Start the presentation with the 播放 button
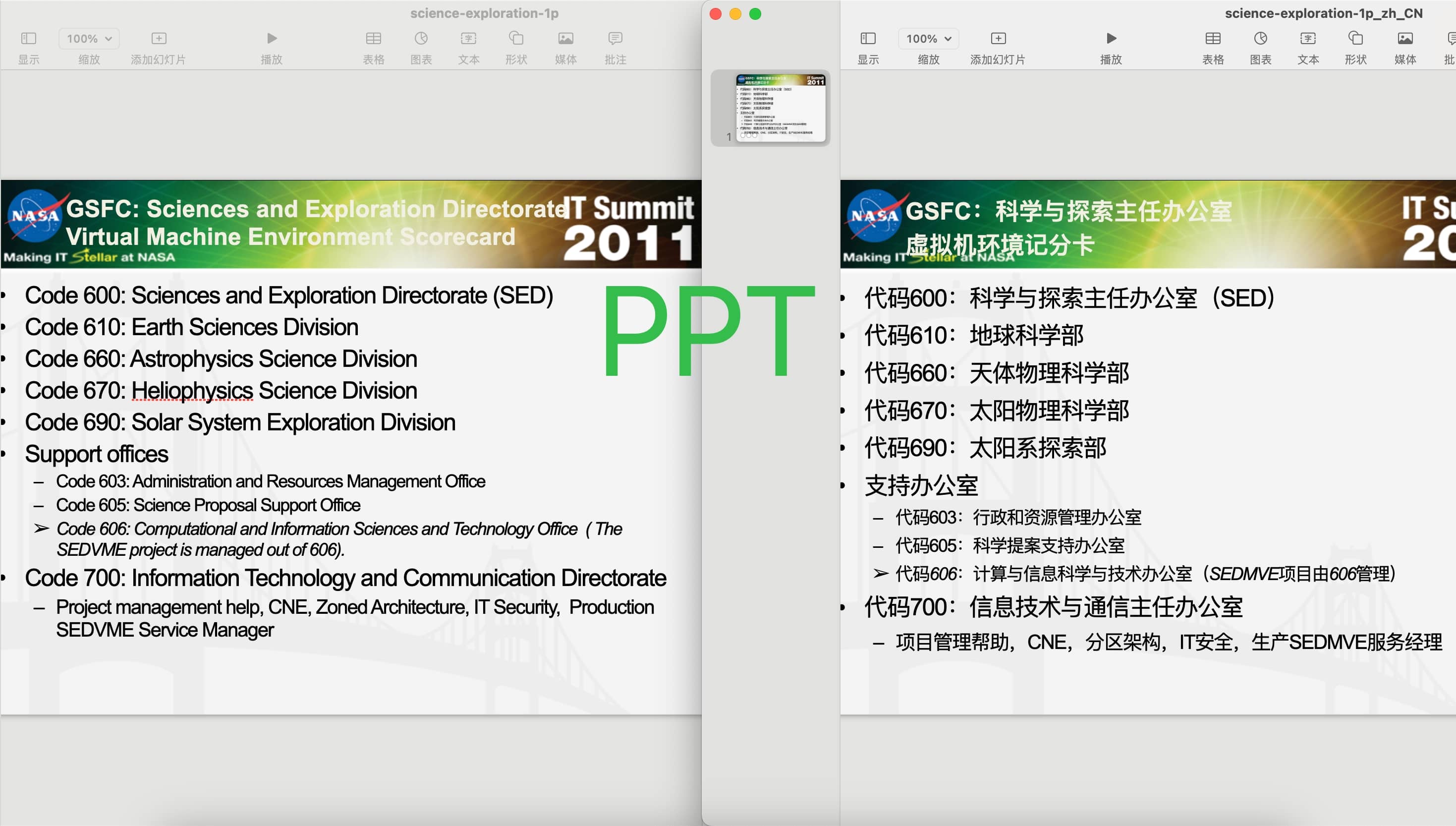Screen dimensions: 1456x826 tap(271, 38)
